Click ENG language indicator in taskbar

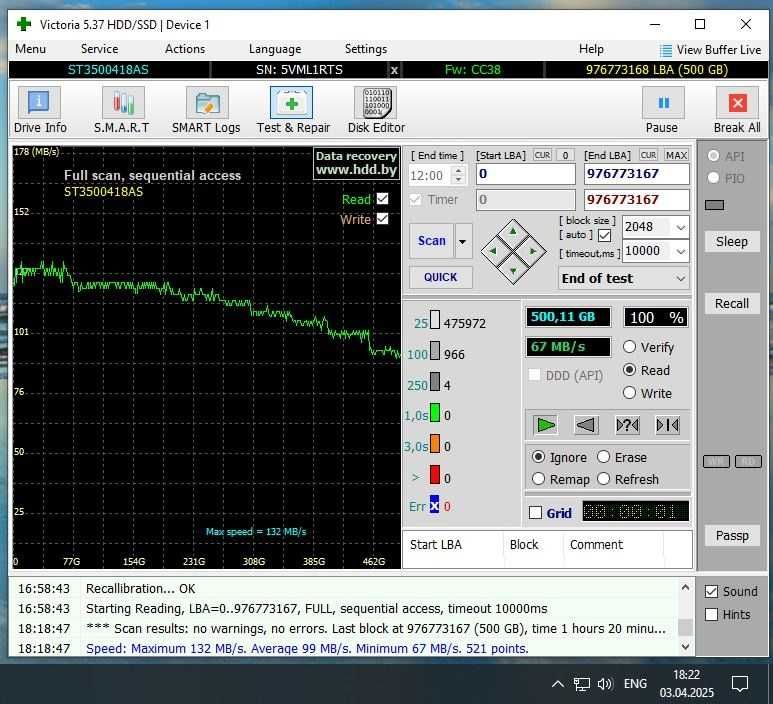click(635, 684)
